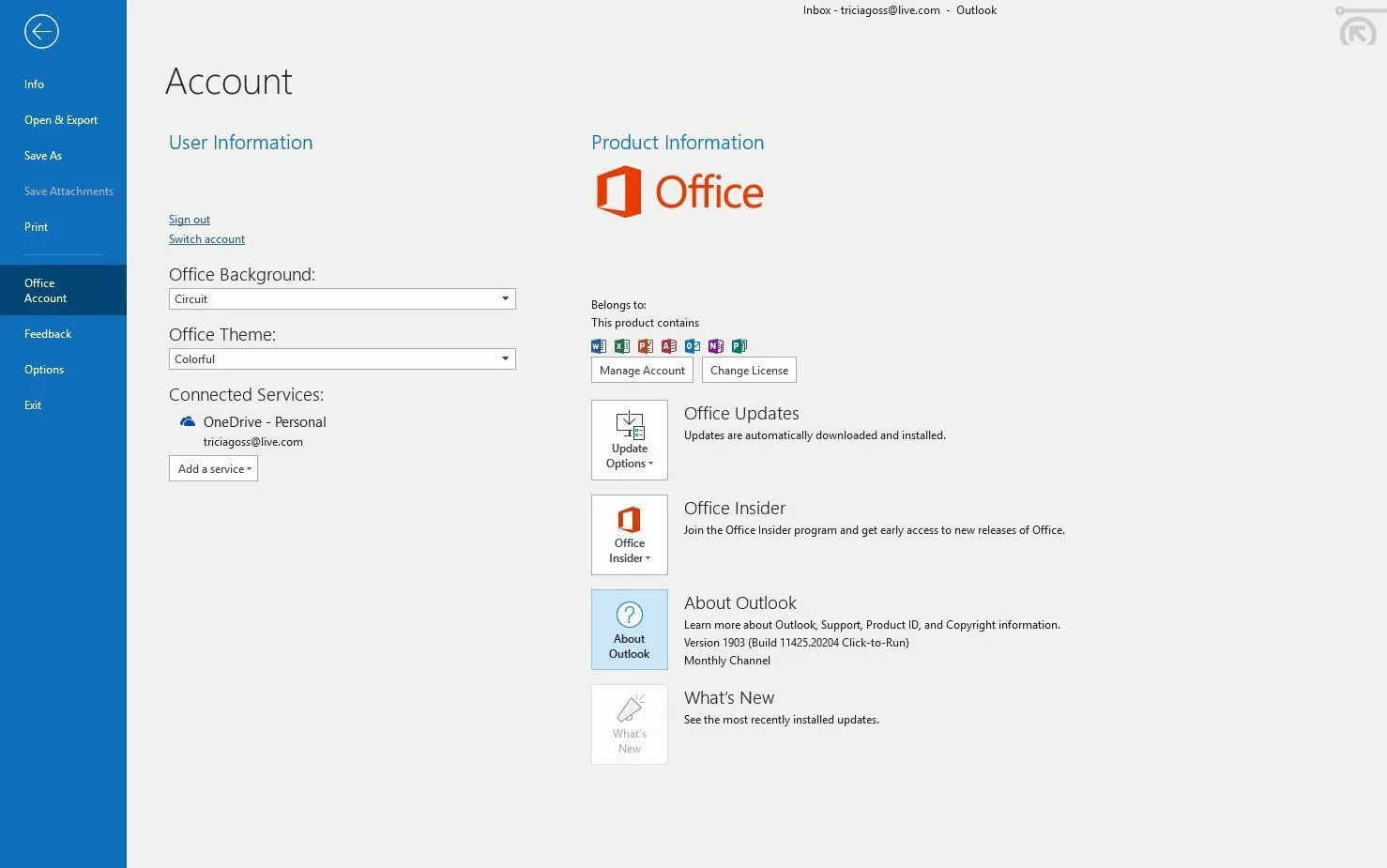Choose Exit in the sidebar
1387x868 pixels.
(63, 405)
